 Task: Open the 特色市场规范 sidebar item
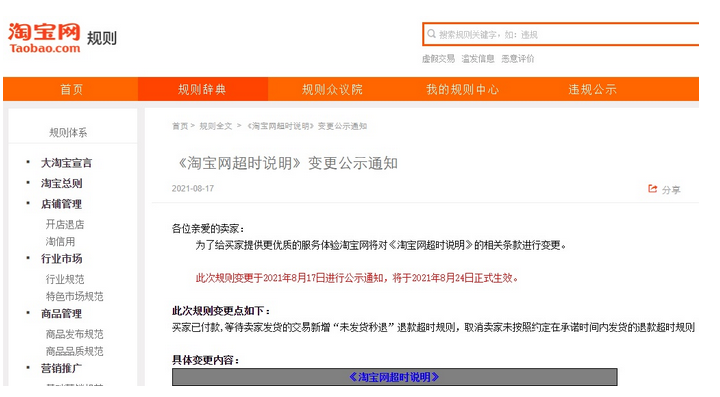(74, 296)
